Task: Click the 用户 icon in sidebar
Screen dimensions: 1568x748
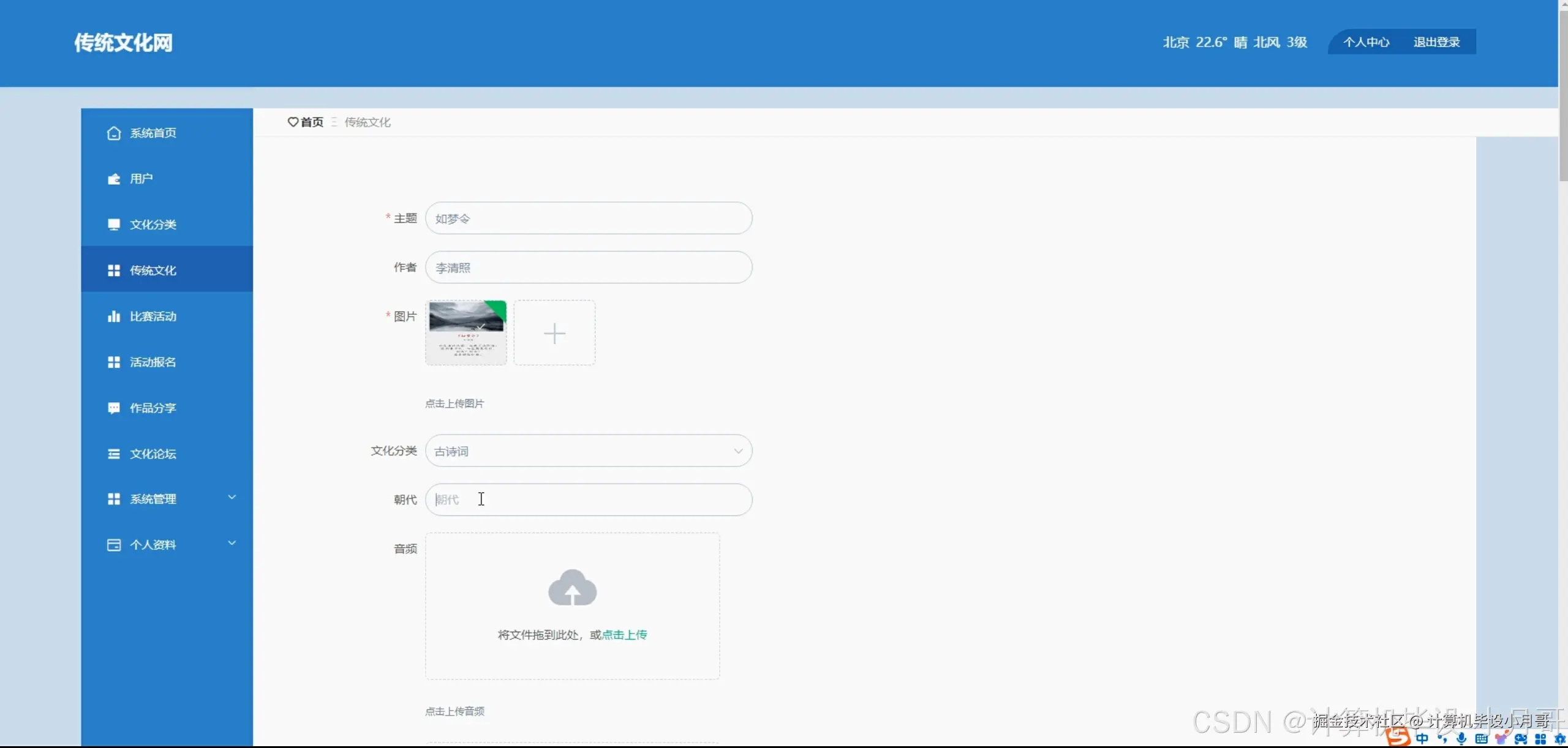Action: (x=113, y=179)
